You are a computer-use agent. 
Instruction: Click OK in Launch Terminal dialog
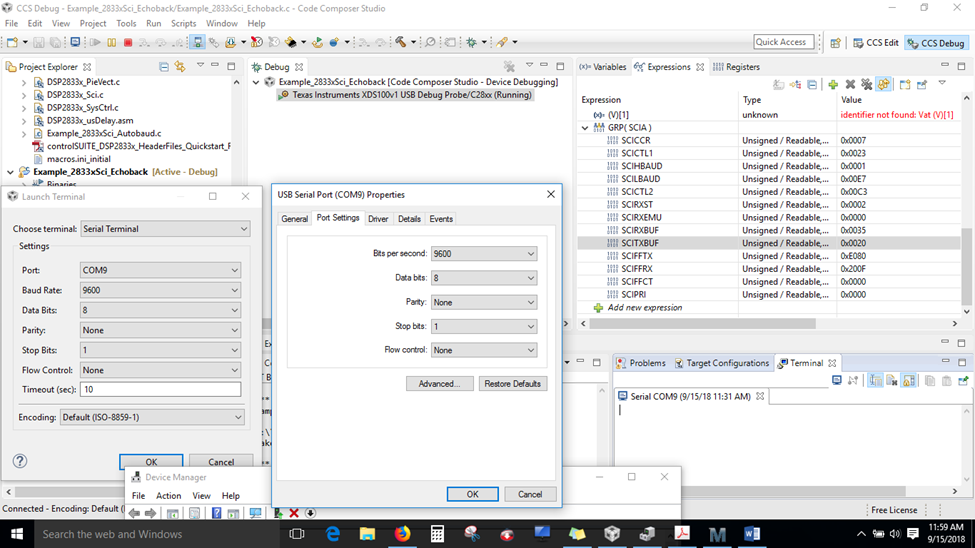[x=151, y=462]
